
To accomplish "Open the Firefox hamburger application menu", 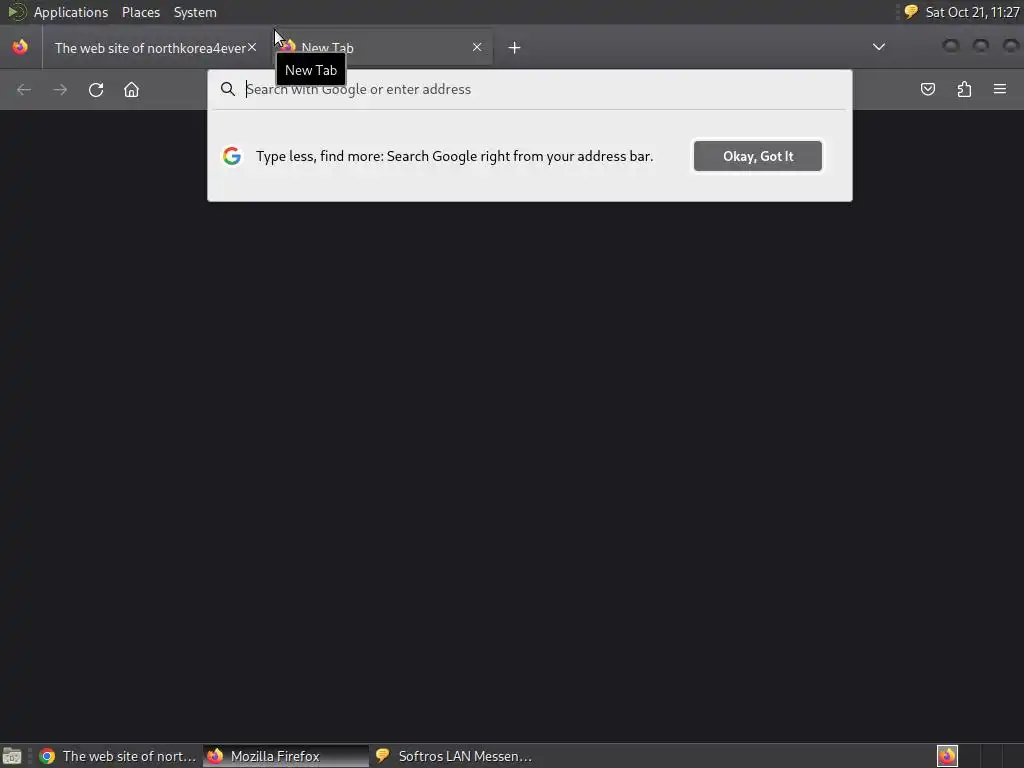I will coord(1000,89).
